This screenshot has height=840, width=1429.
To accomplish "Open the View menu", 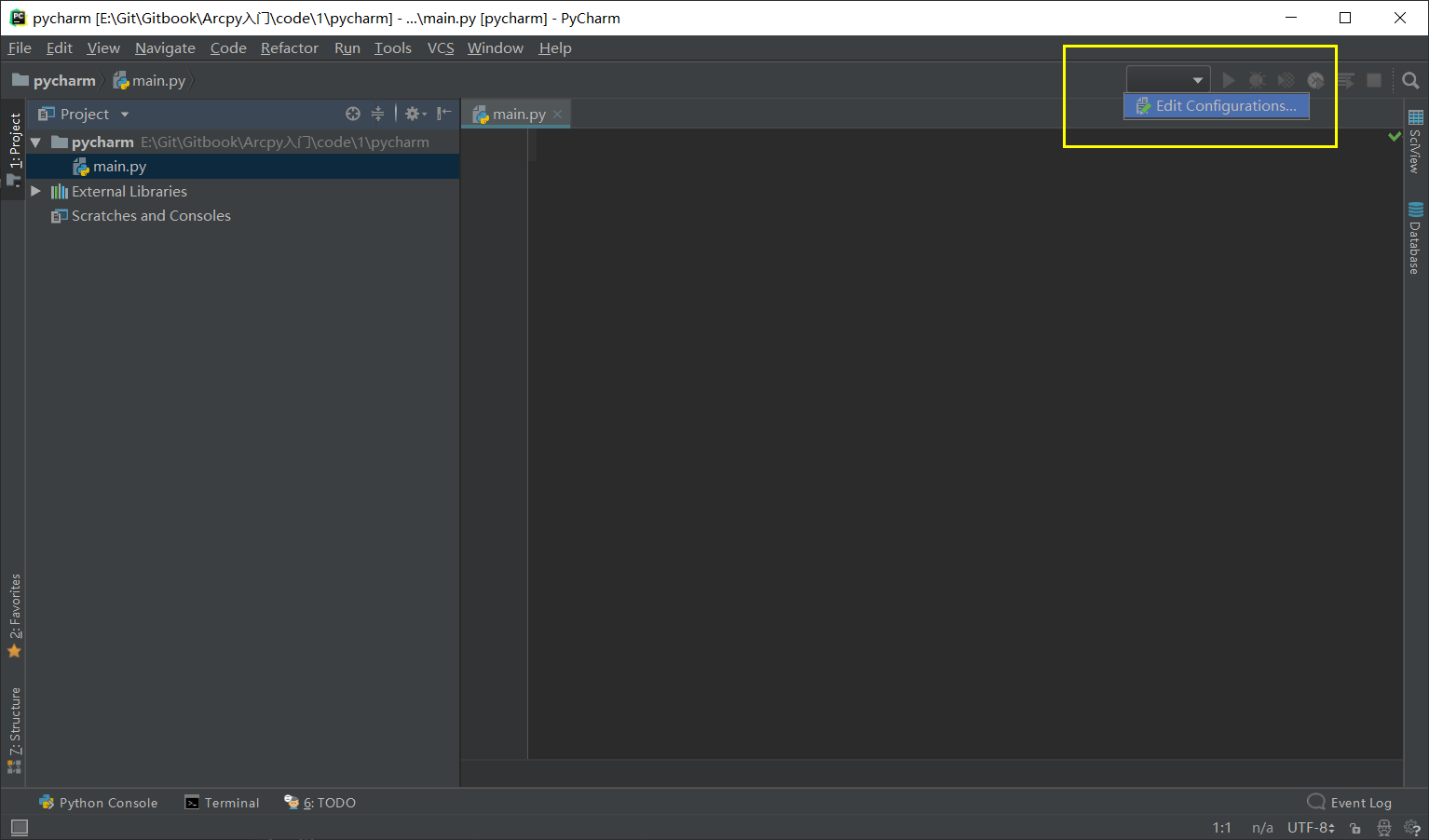I will 103,48.
